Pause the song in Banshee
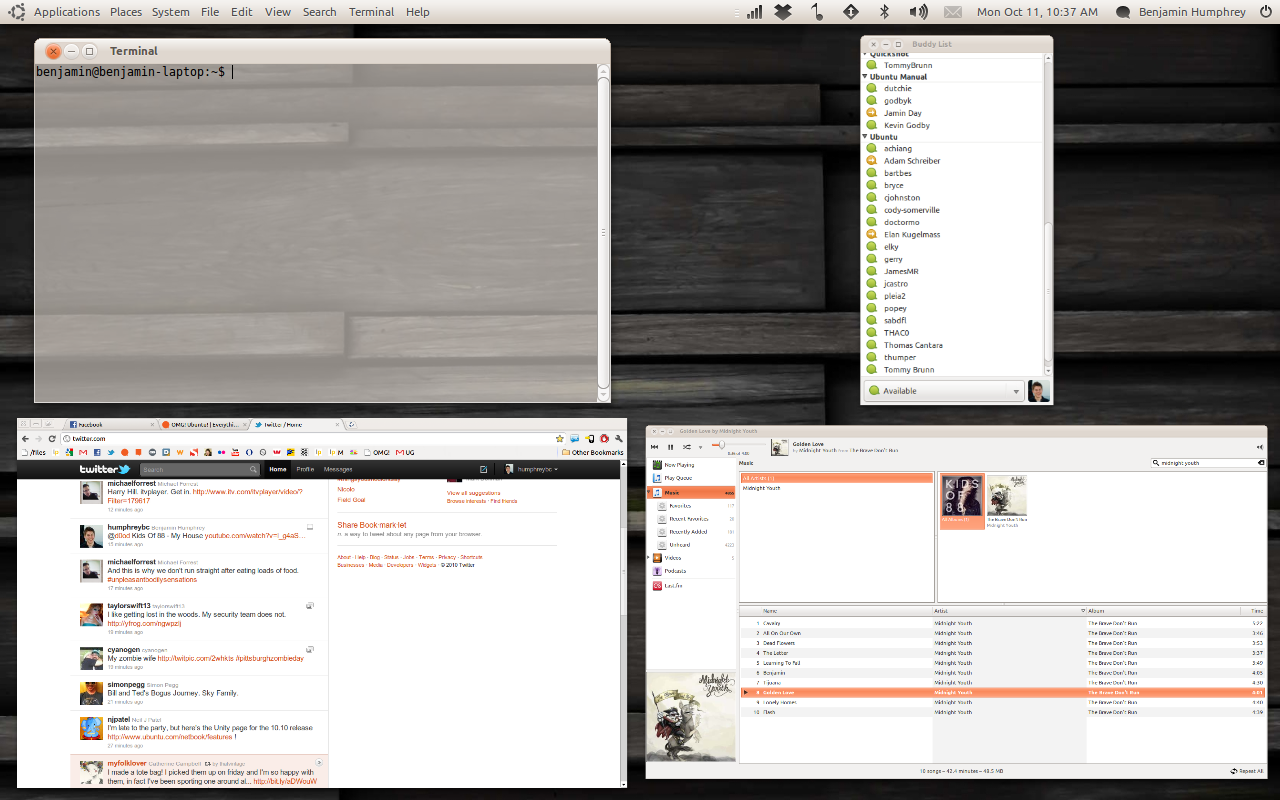The image size is (1280, 800). click(670, 447)
